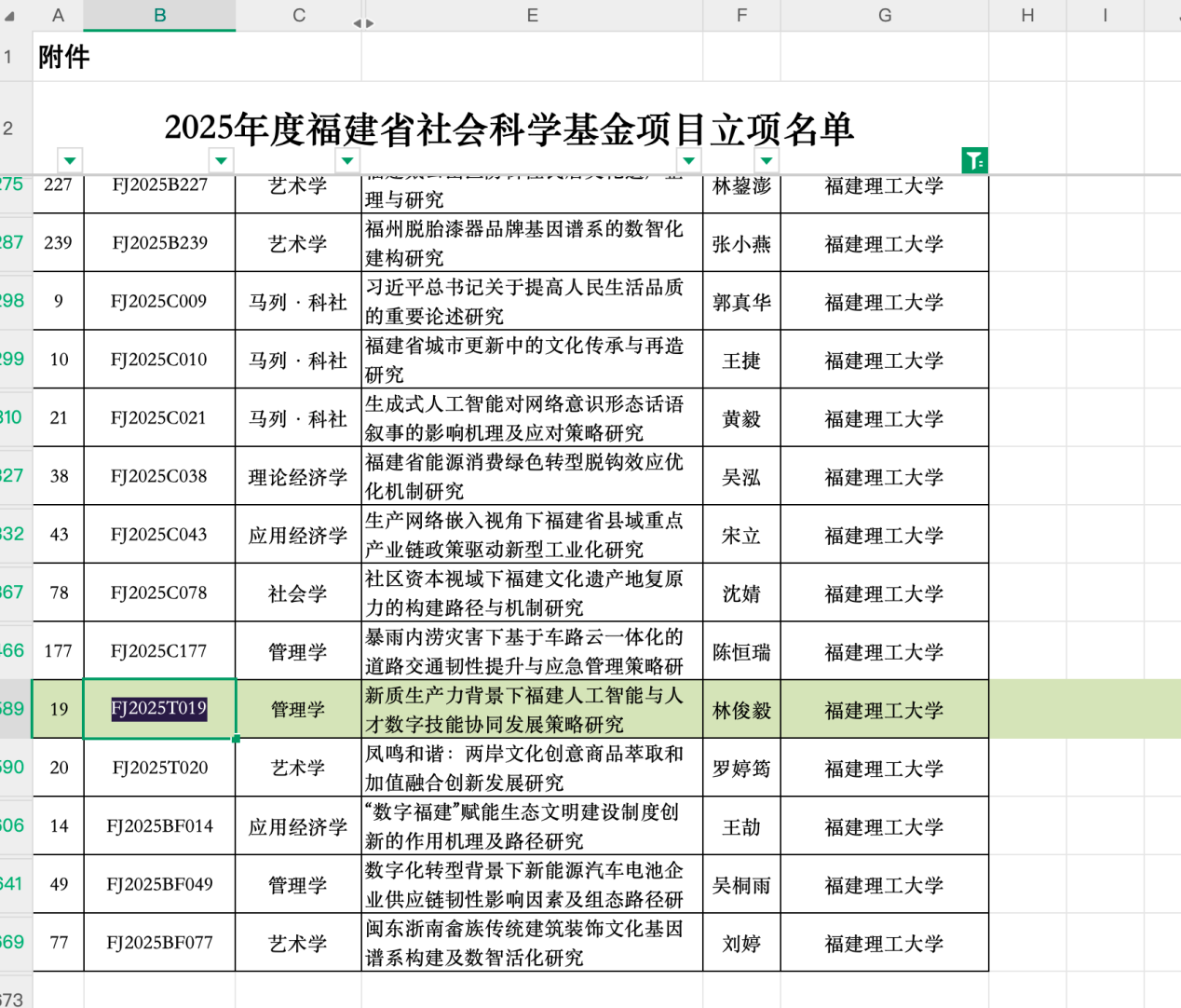1181x1008 pixels.
Task: Open filter dropdown in column C
Action: tap(346, 160)
